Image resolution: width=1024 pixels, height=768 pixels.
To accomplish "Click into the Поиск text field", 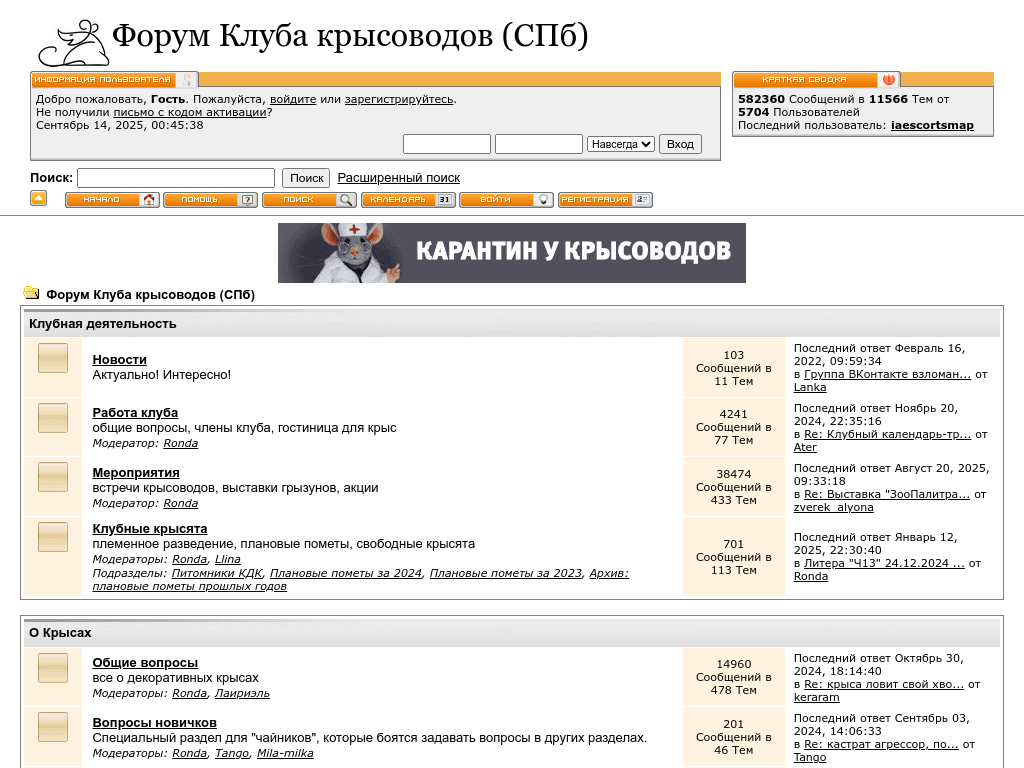I will pyautogui.click(x=176, y=178).
